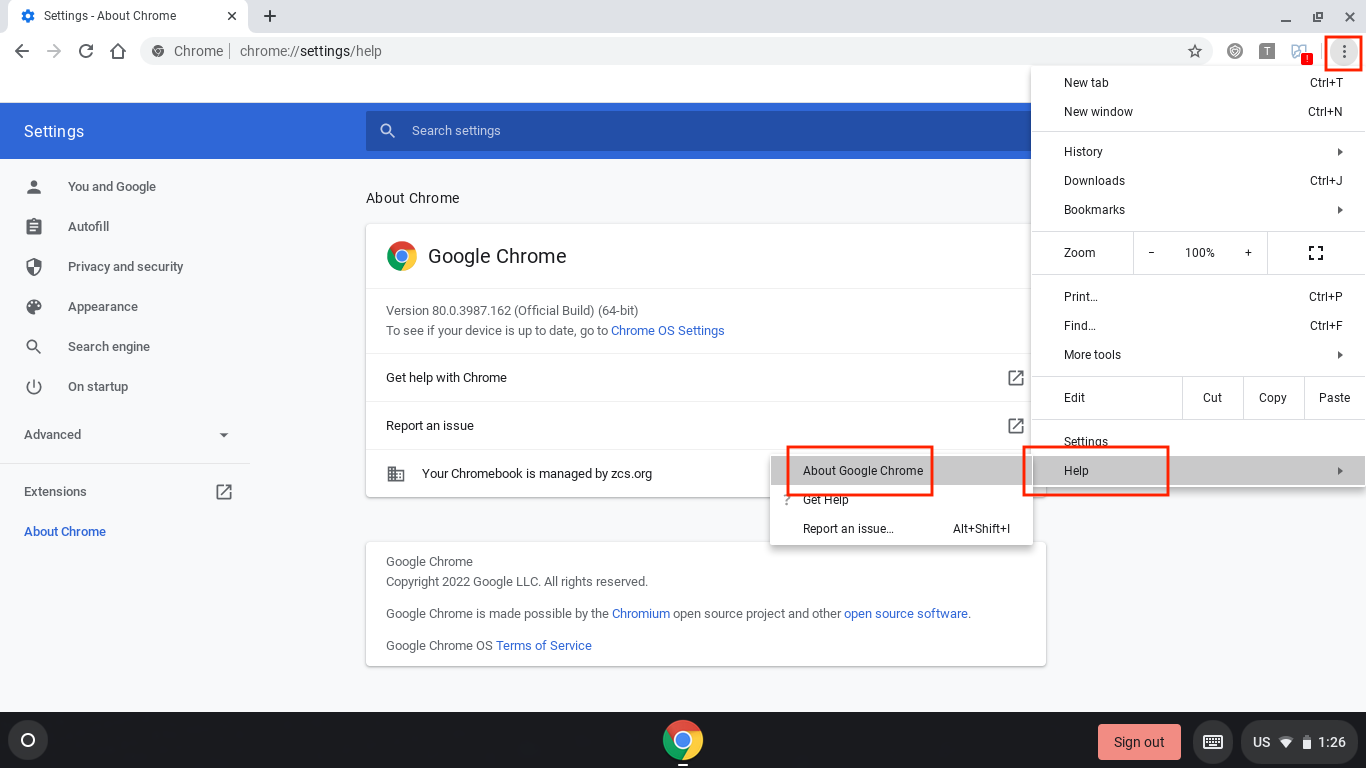Close the Settings - About Chrome tab
This screenshot has width=1366, height=768.
pyautogui.click(x=232, y=16)
